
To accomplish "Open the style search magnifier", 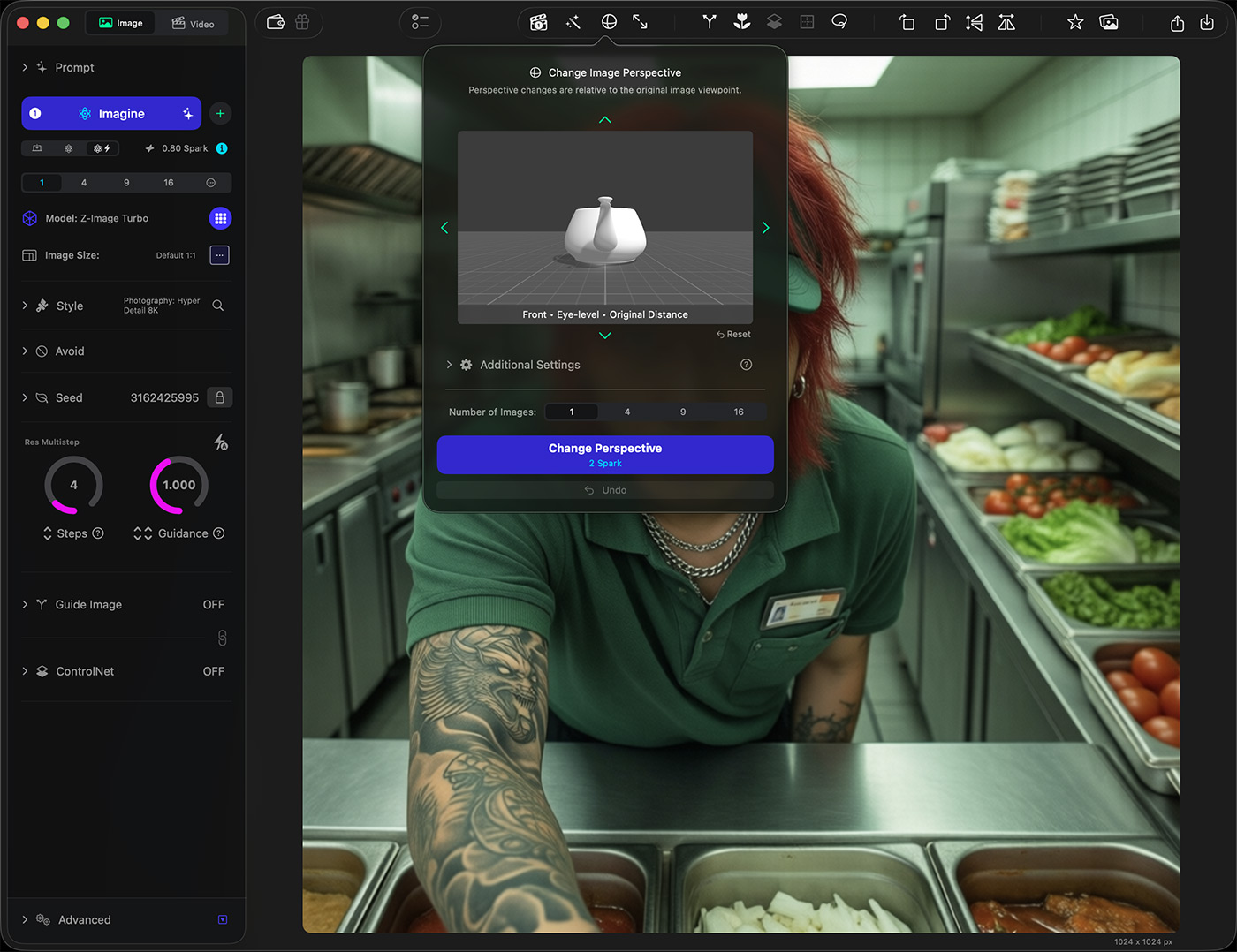I will pyautogui.click(x=218, y=306).
